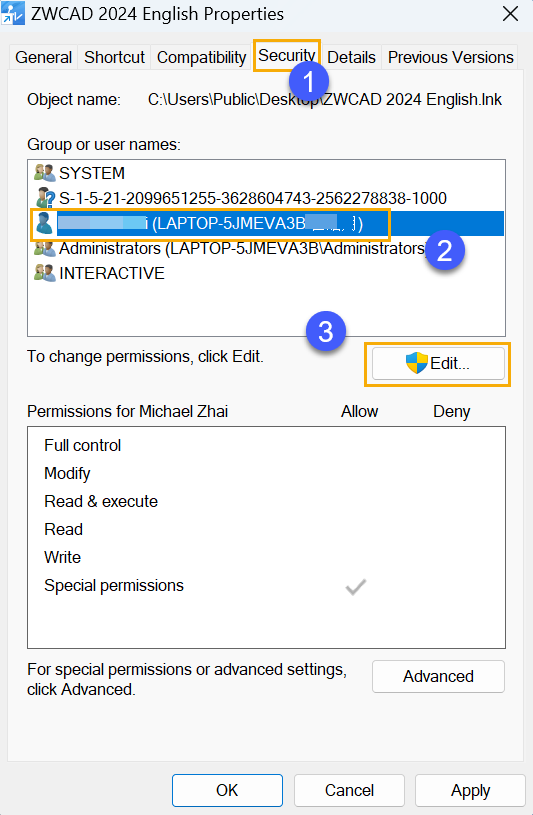Click the Advanced button
Screen dimensions: 533x815
438,676
